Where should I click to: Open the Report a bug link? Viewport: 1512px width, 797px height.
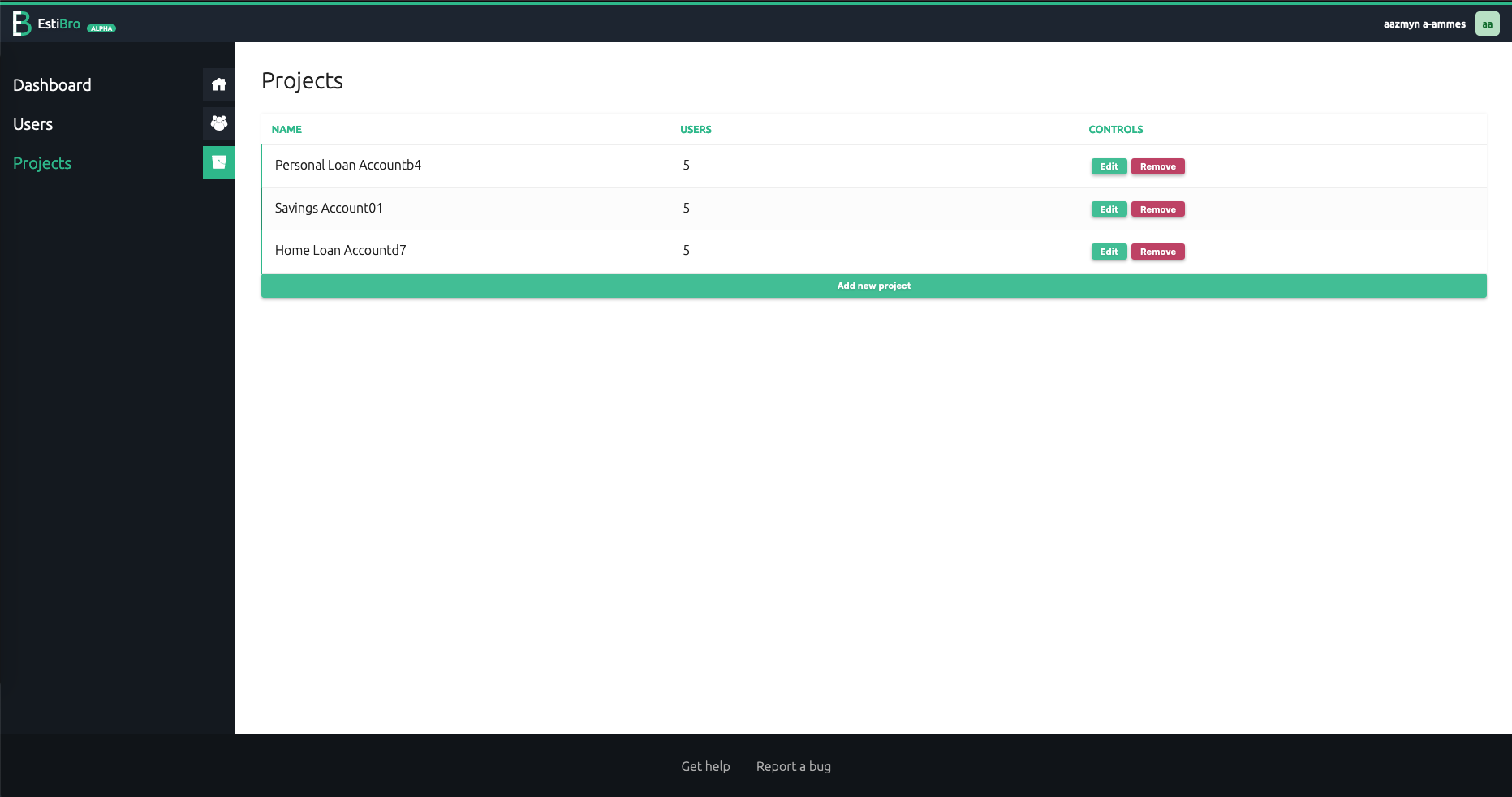794,766
